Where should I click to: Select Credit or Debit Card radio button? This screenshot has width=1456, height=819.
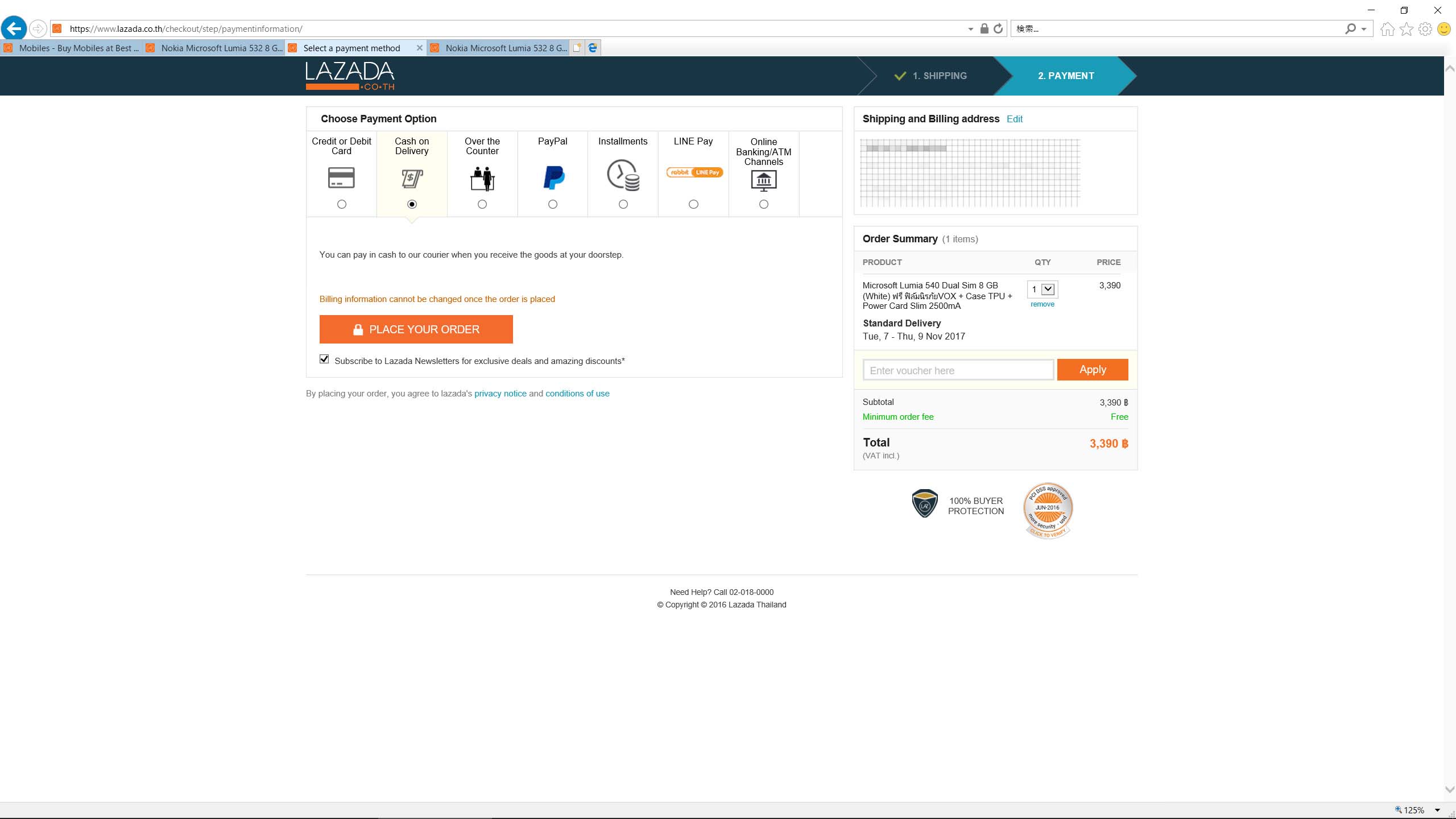pos(341,204)
